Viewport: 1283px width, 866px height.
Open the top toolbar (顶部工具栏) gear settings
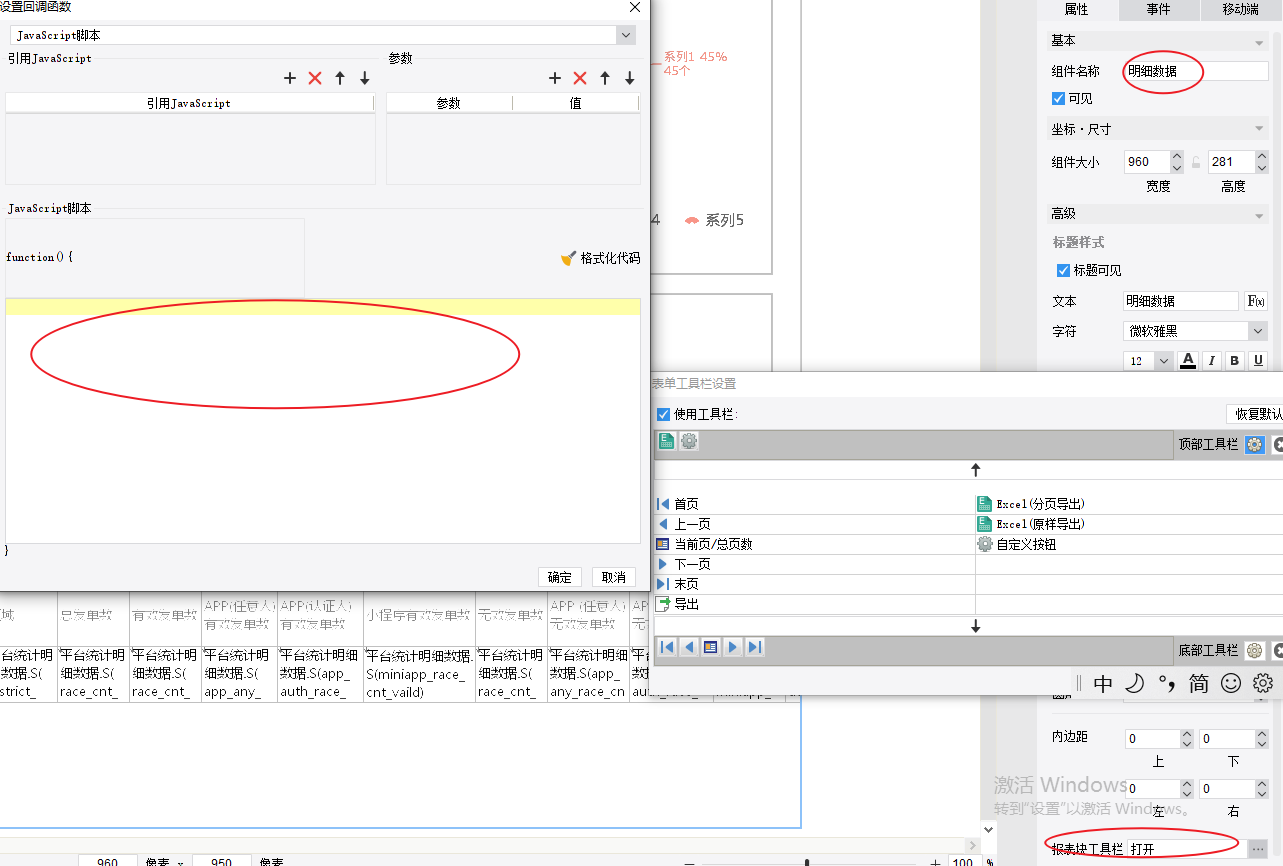pos(1255,444)
